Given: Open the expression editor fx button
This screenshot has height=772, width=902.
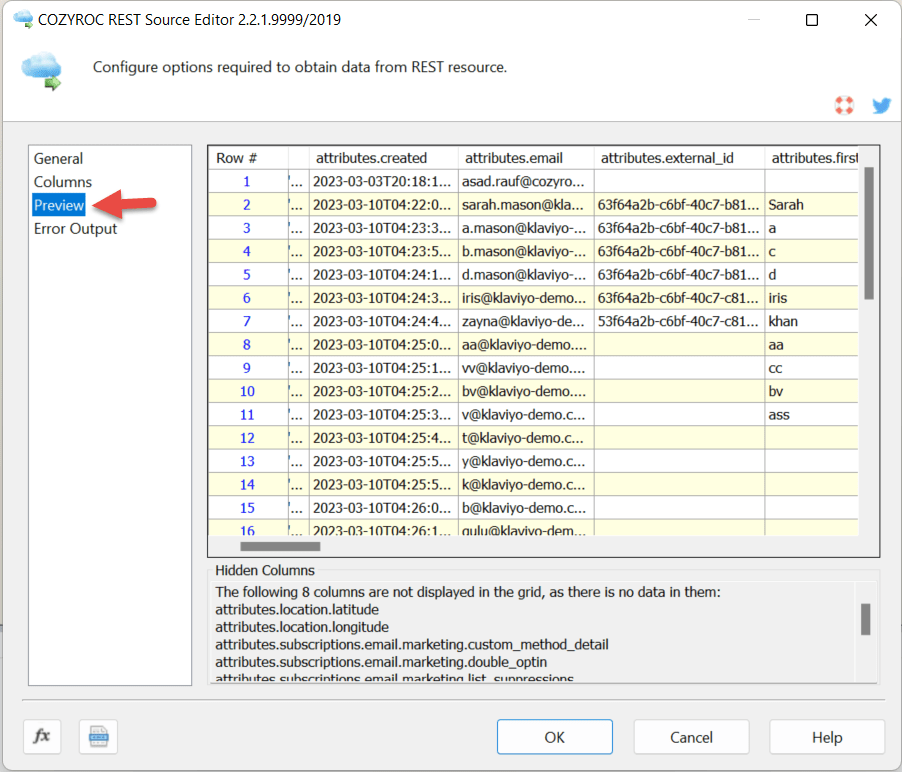Looking at the screenshot, I should (x=42, y=736).
